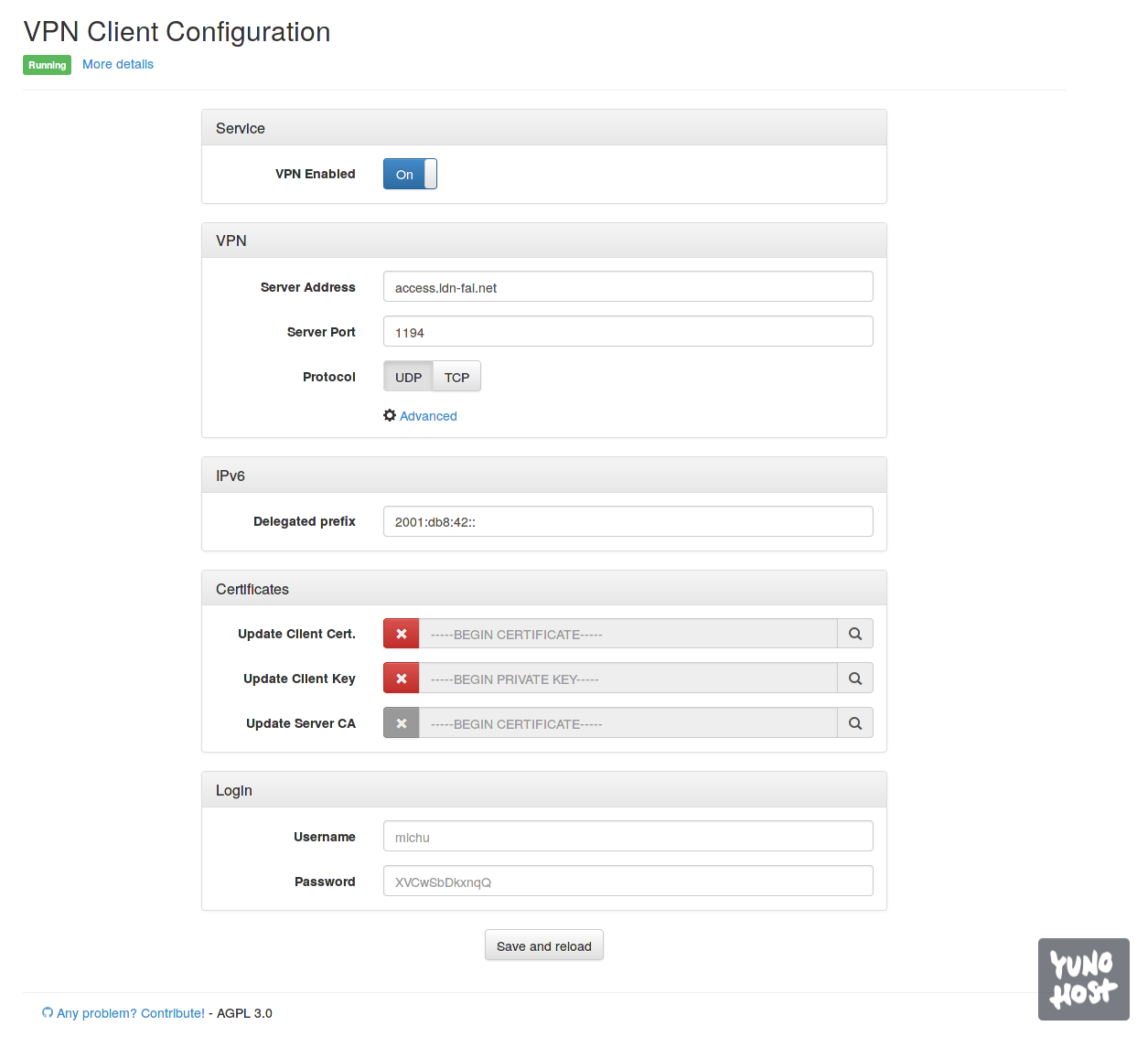Select TCP protocol

click(x=456, y=377)
